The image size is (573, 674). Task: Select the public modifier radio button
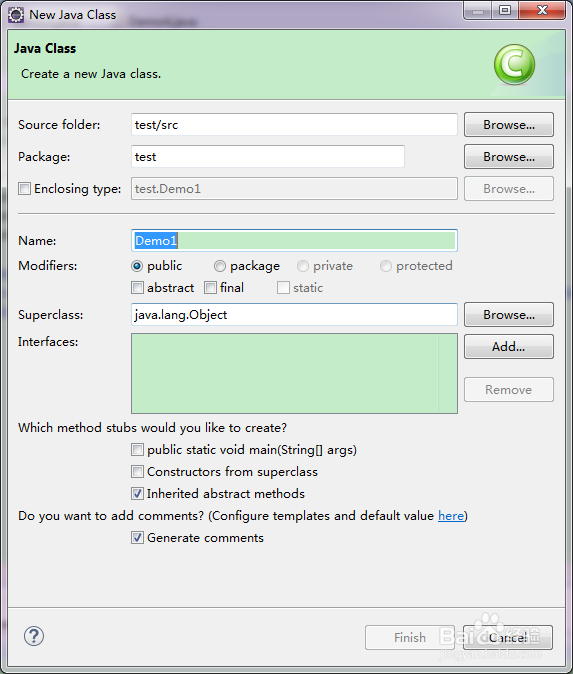coord(137,267)
